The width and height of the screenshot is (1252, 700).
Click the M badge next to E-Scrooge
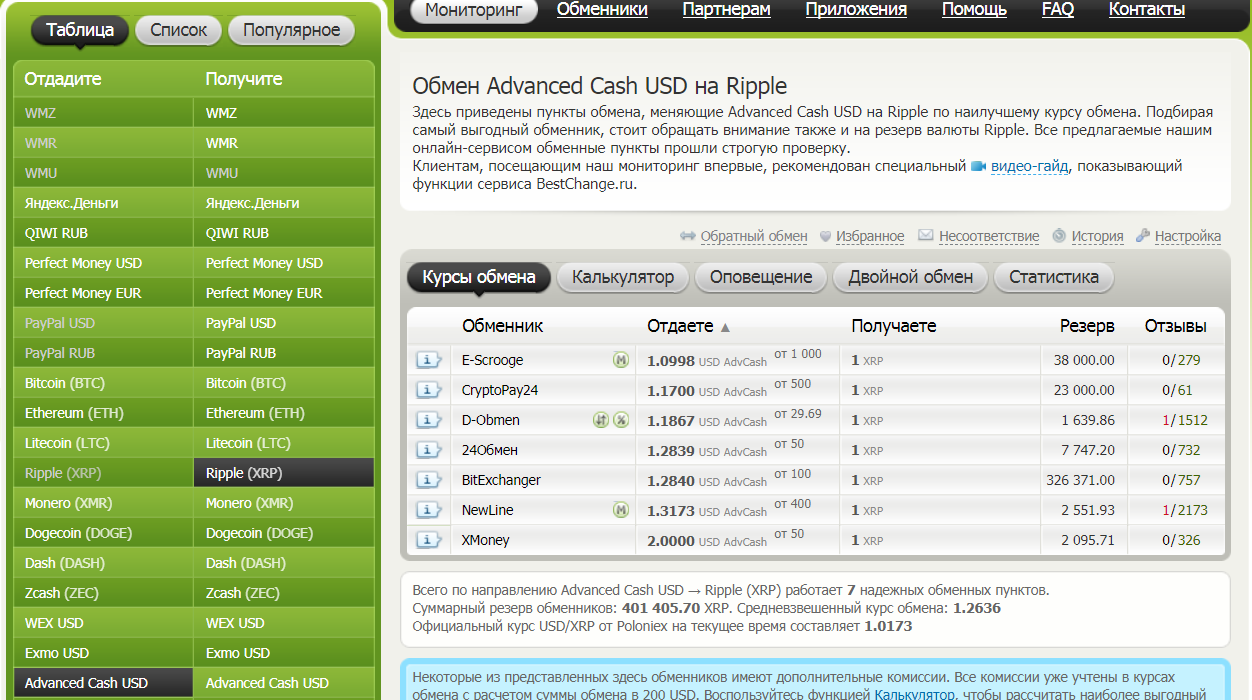(621, 360)
